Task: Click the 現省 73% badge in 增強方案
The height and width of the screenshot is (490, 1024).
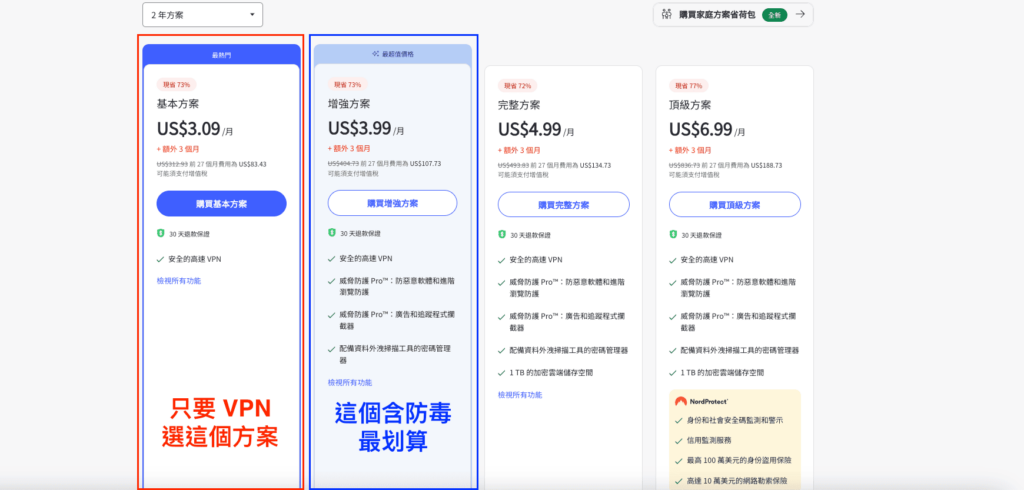Action: point(347,84)
